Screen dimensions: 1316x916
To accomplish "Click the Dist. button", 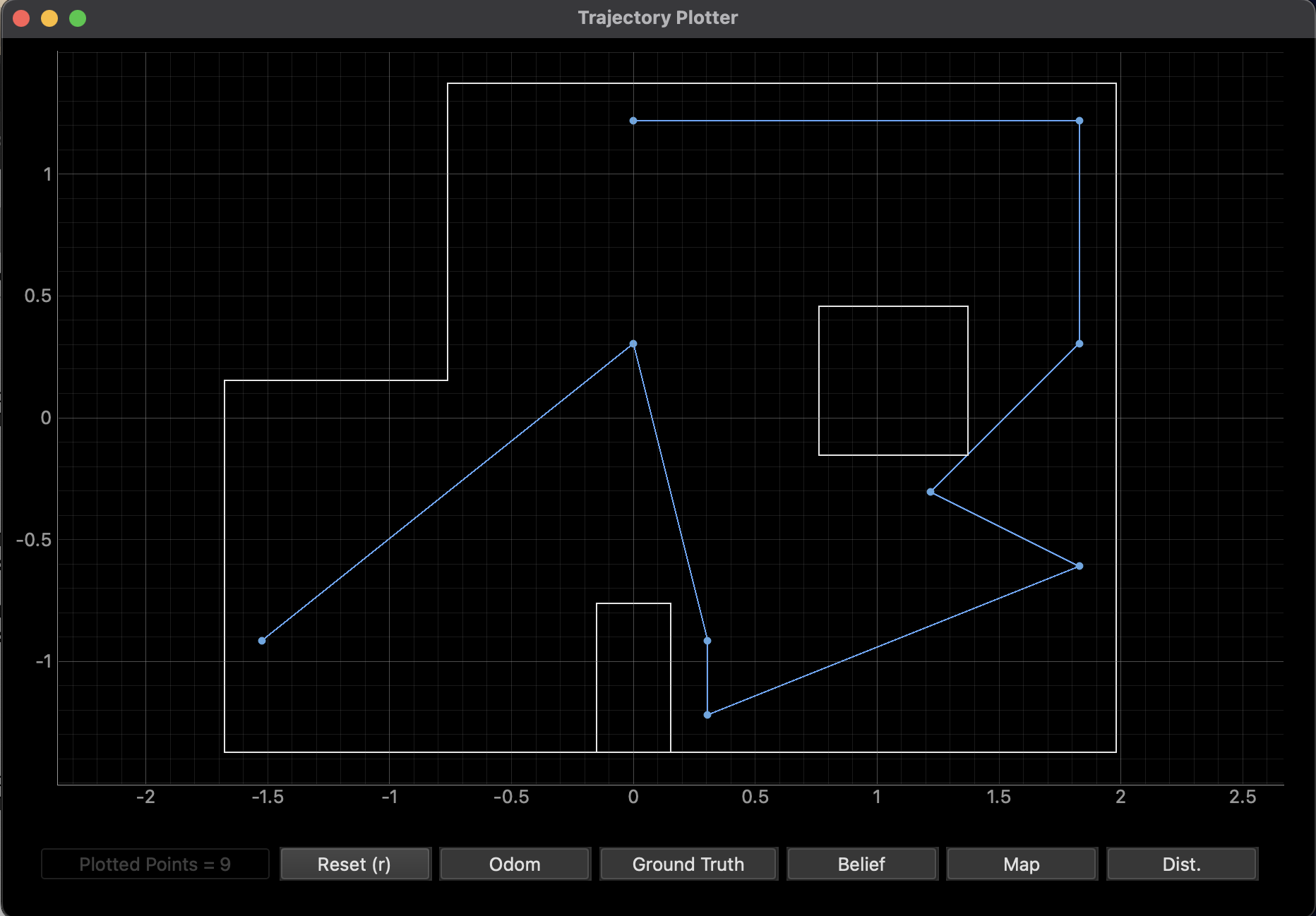I will click(x=1182, y=864).
